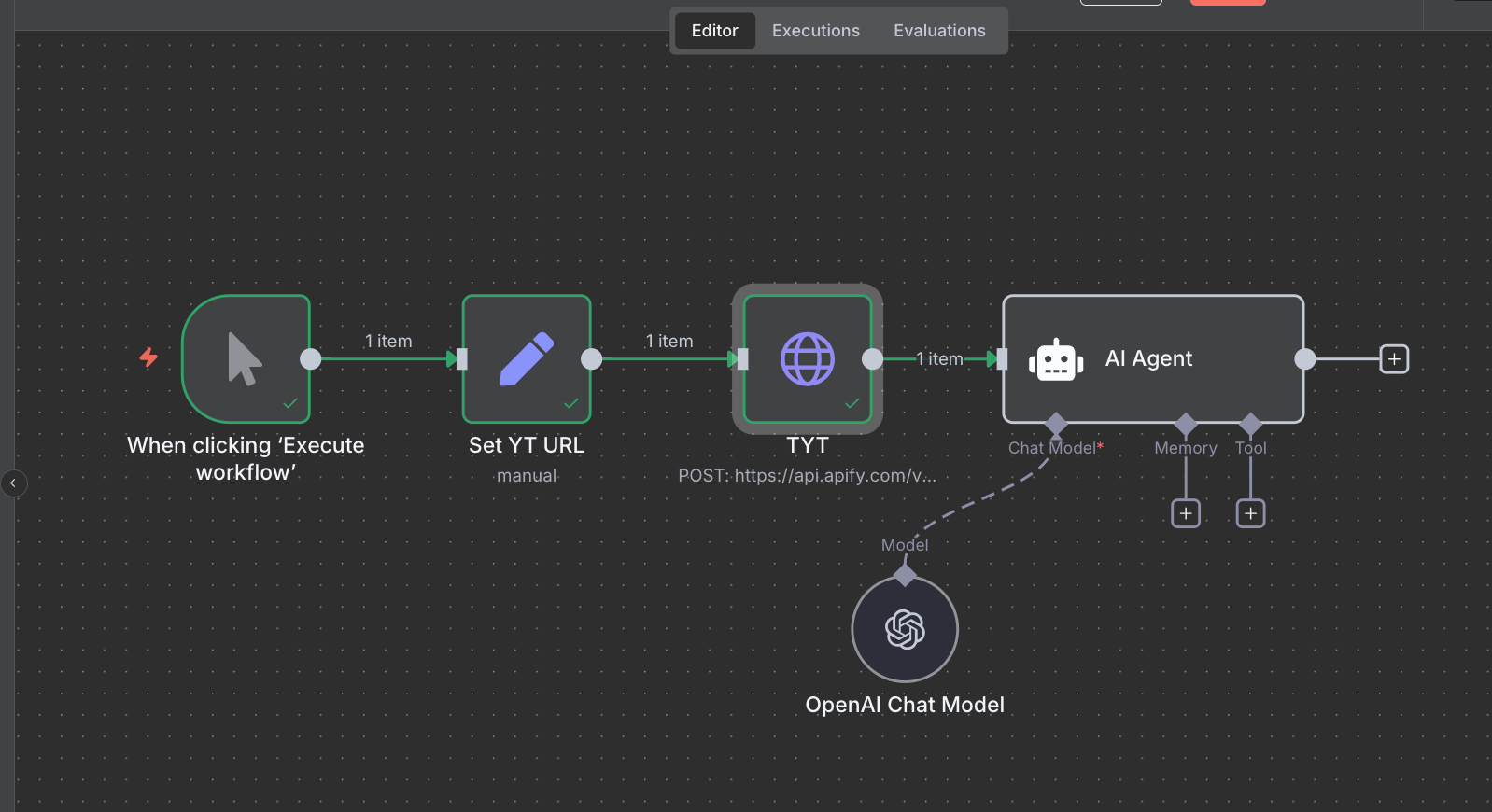Click the red lightning trigger icon

coord(148,357)
